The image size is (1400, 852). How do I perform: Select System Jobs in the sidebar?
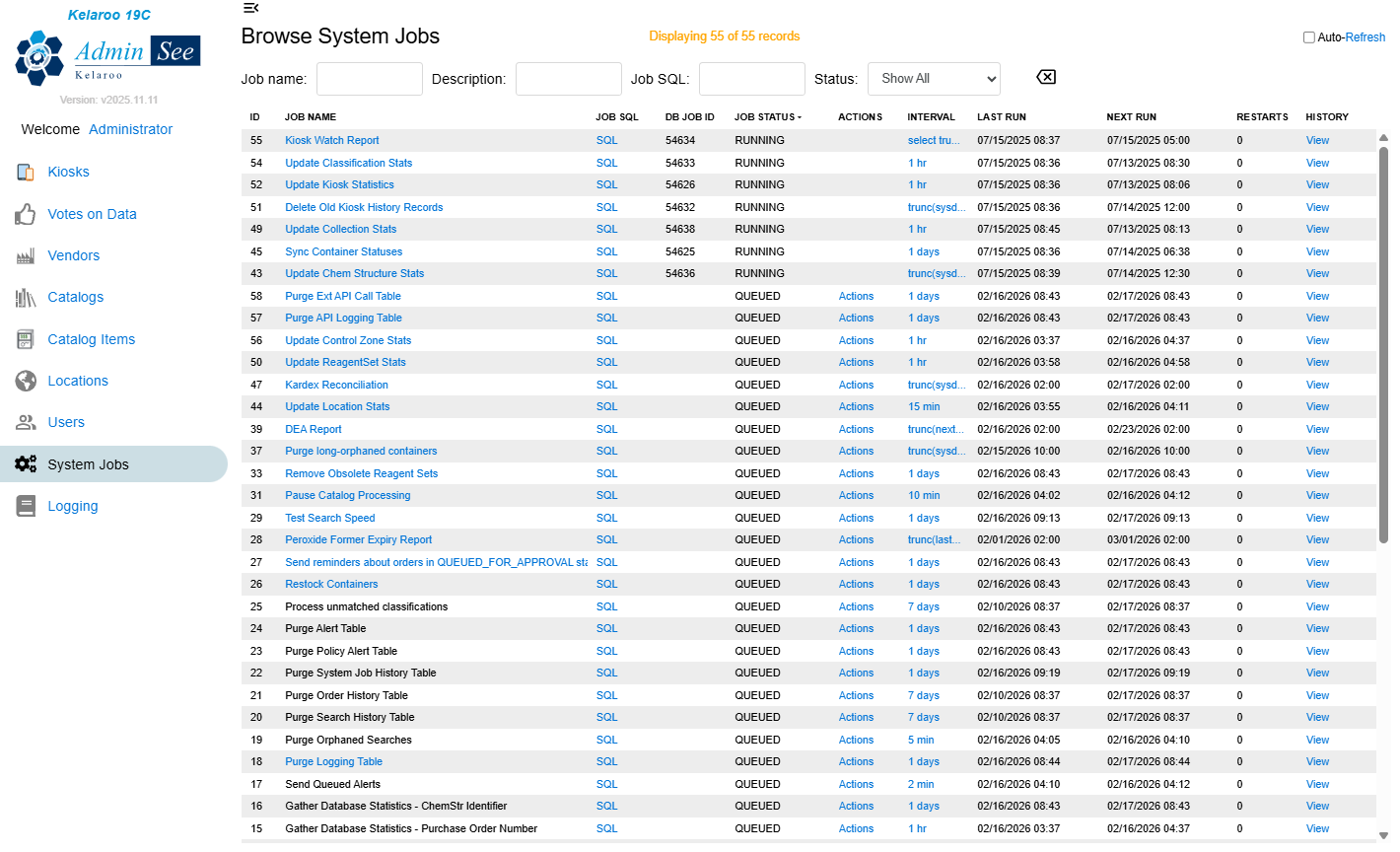[x=88, y=464]
